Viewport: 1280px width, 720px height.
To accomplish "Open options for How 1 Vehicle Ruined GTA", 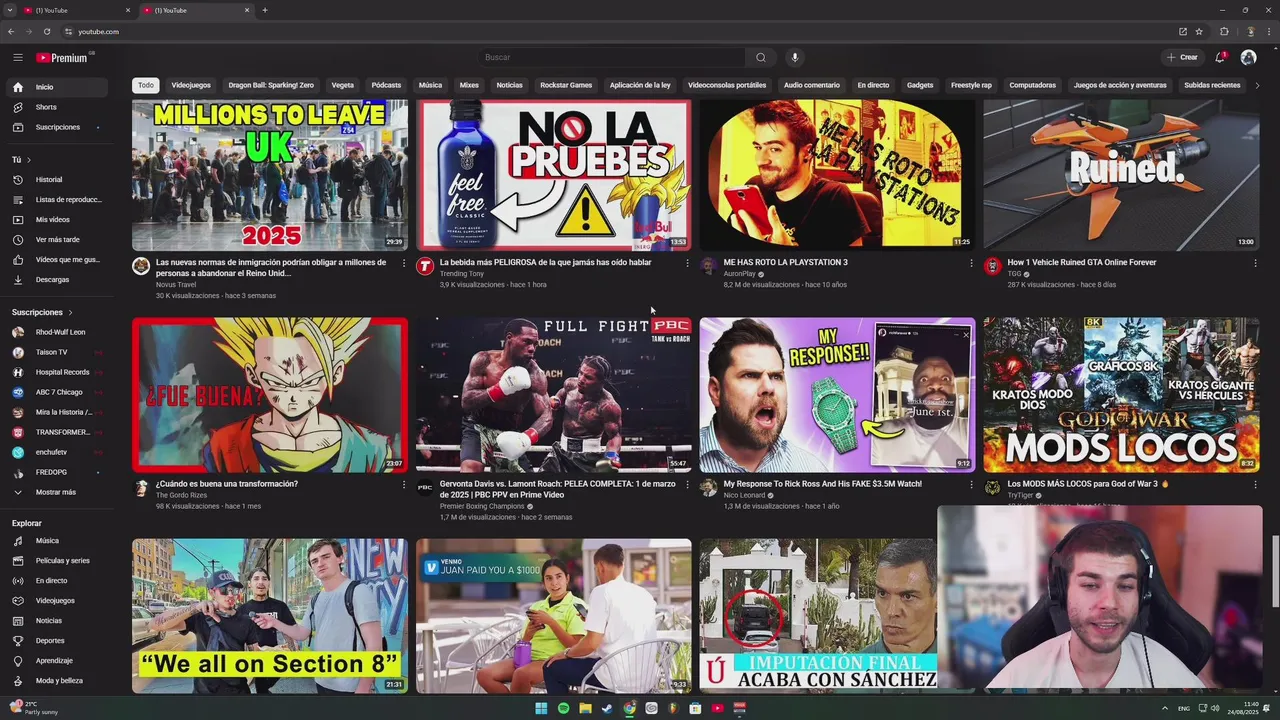I will (1255, 263).
